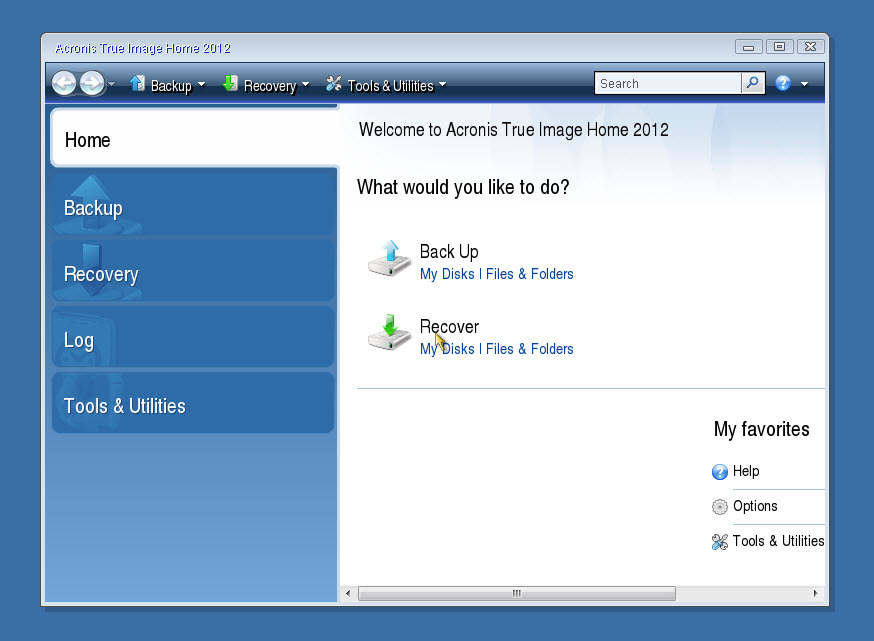The image size is (874, 641).
Task: Open navigation history dropdown arrow
Action: (111, 84)
